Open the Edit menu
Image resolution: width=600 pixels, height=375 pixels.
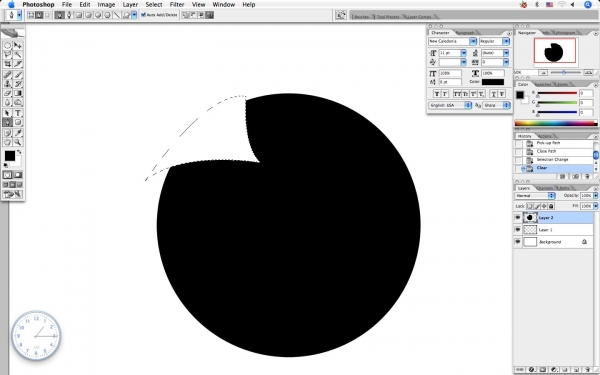[x=85, y=5]
